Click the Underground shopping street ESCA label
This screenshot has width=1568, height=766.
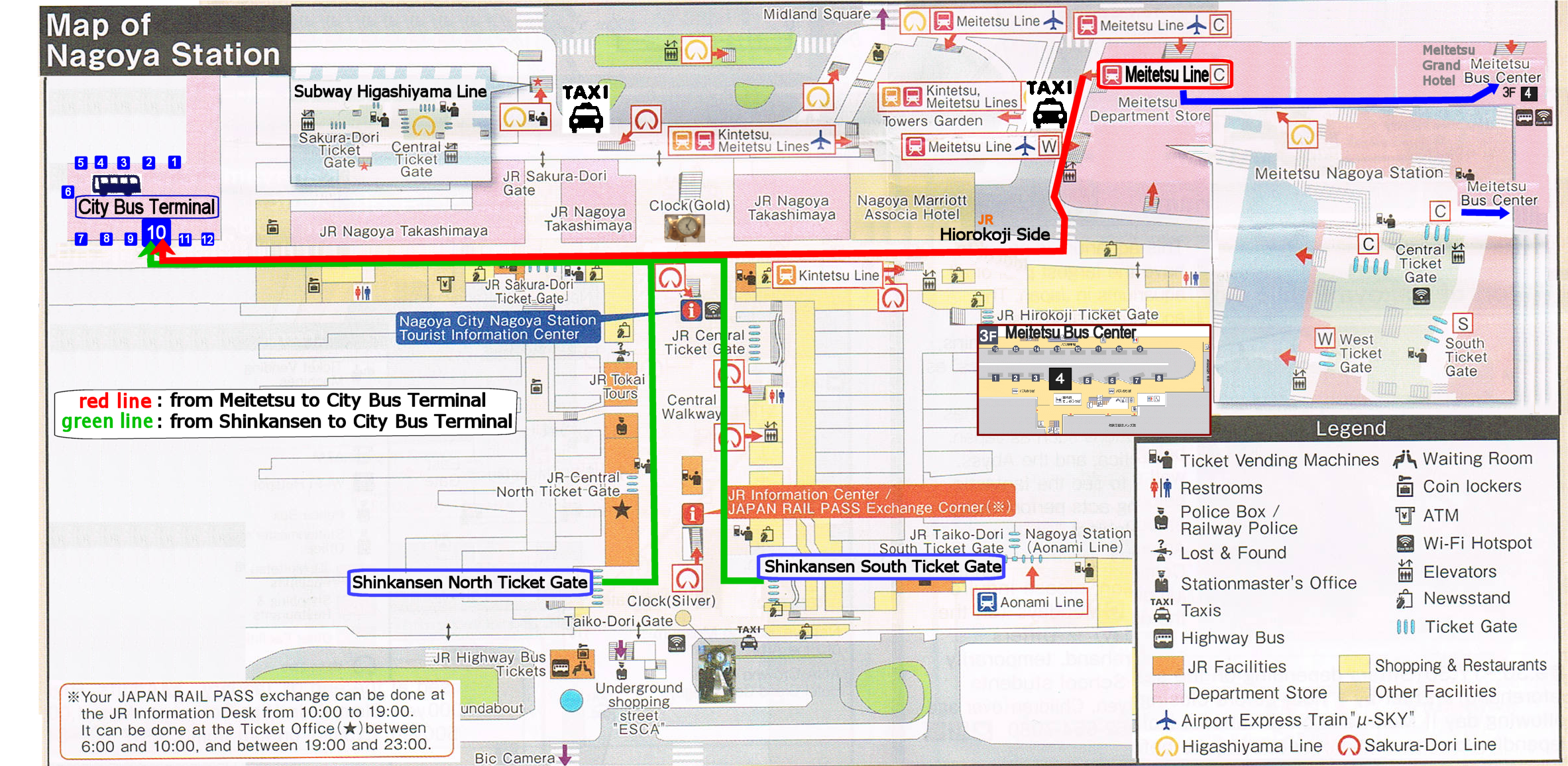tap(639, 708)
